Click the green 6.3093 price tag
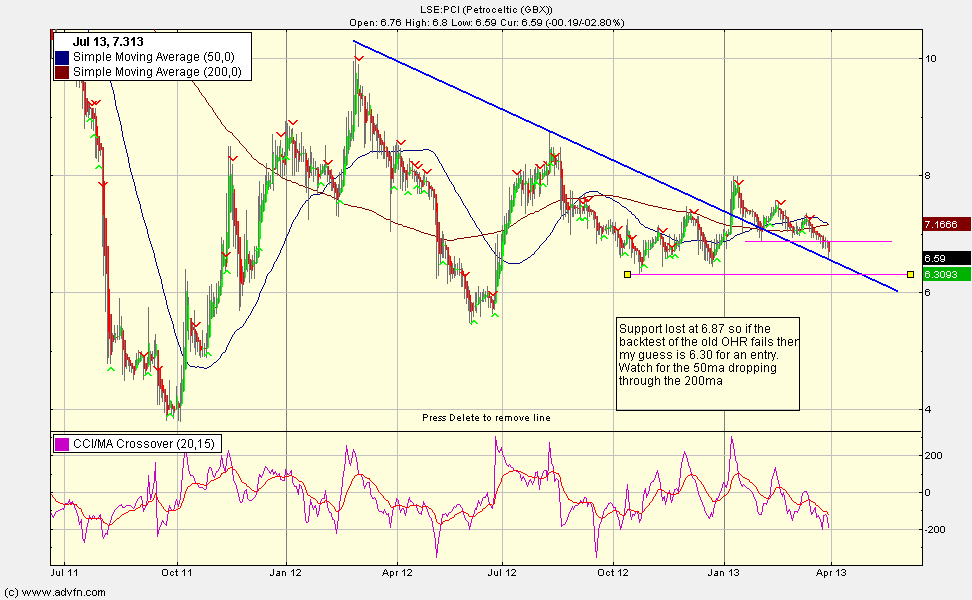 click(945, 274)
